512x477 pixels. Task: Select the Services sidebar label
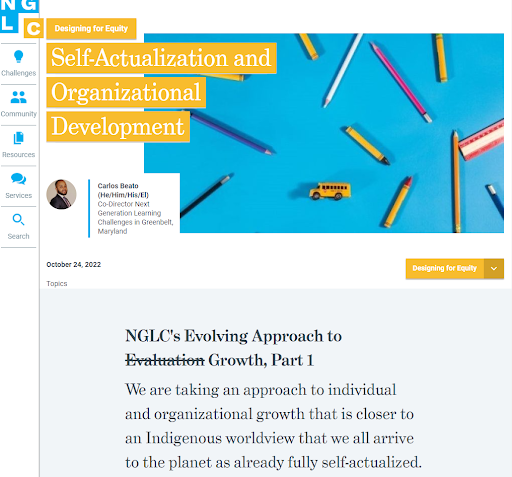point(19,195)
